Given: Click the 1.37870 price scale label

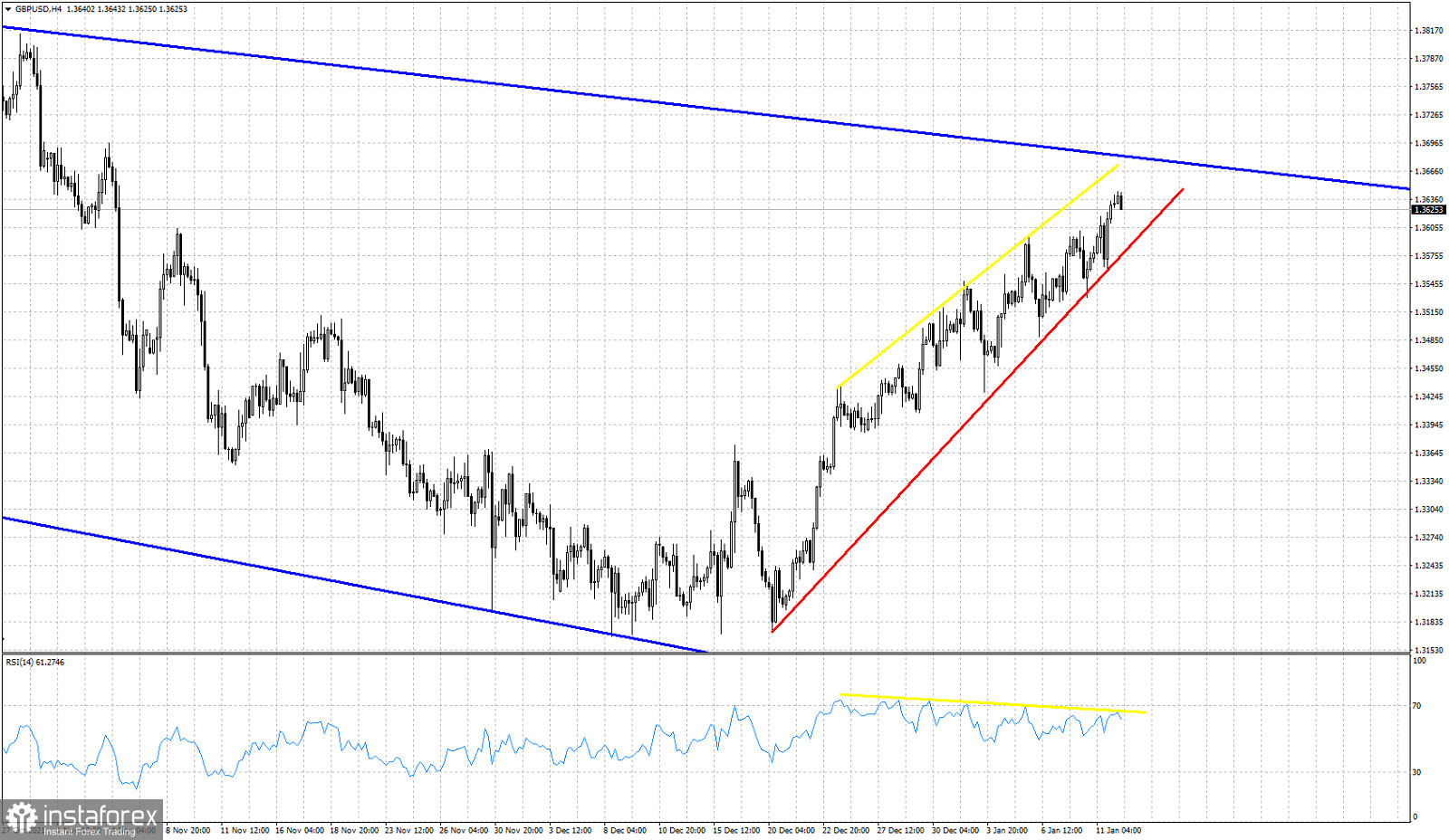Looking at the screenshot, I should (x=1429, y=59).
